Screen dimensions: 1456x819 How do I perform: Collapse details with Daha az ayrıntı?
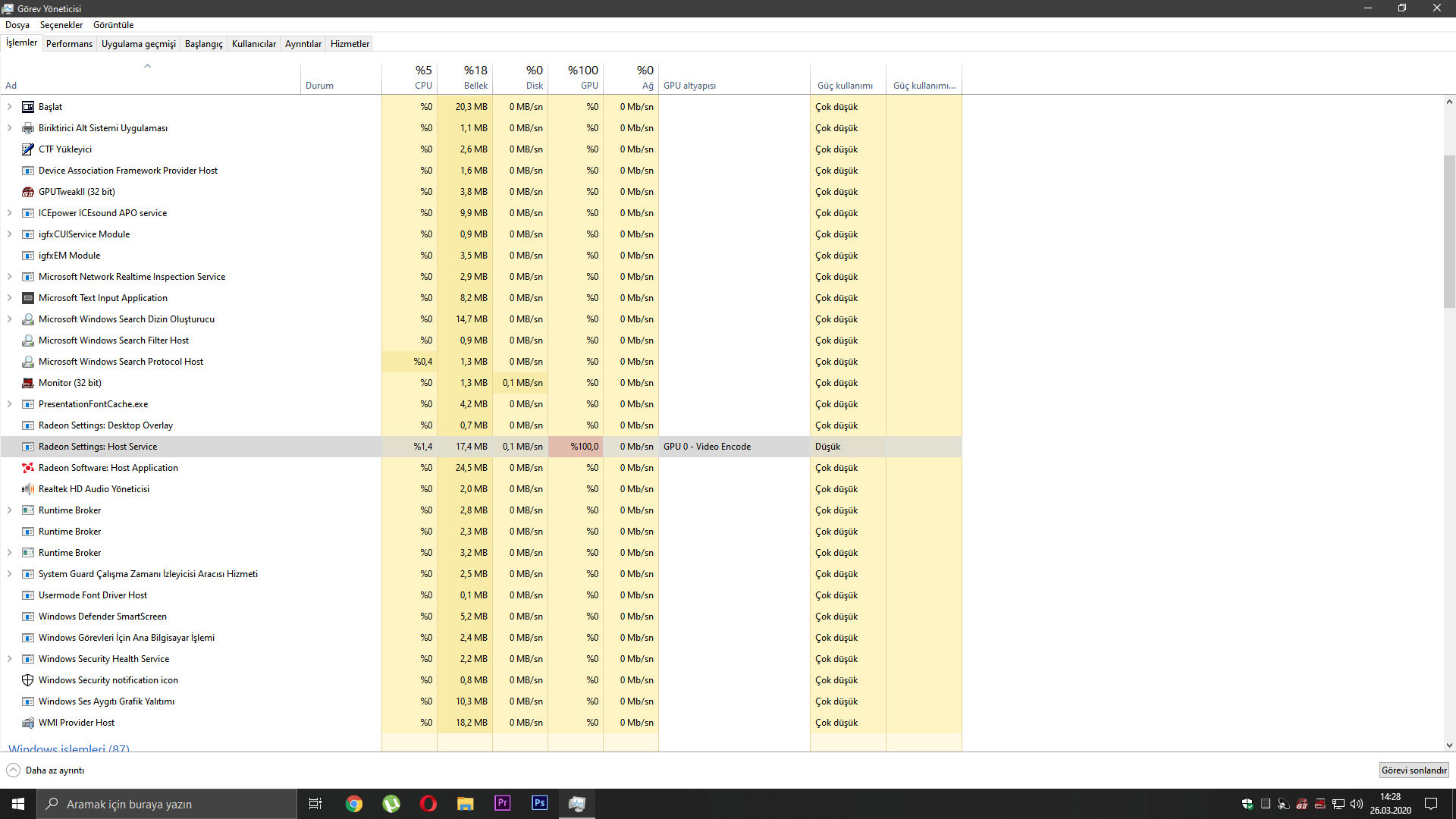[45, 770]
